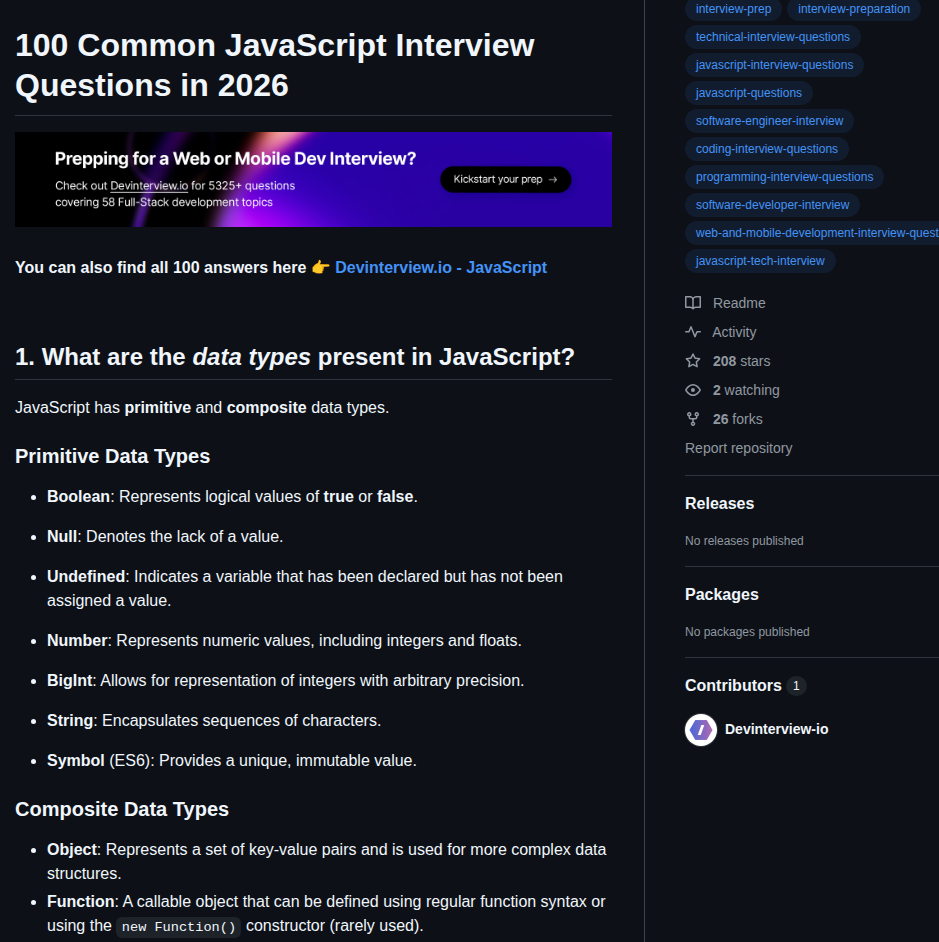This screenshot has width=939, height=942.
Task: Click the No packages published text
Action: point(747,632)
